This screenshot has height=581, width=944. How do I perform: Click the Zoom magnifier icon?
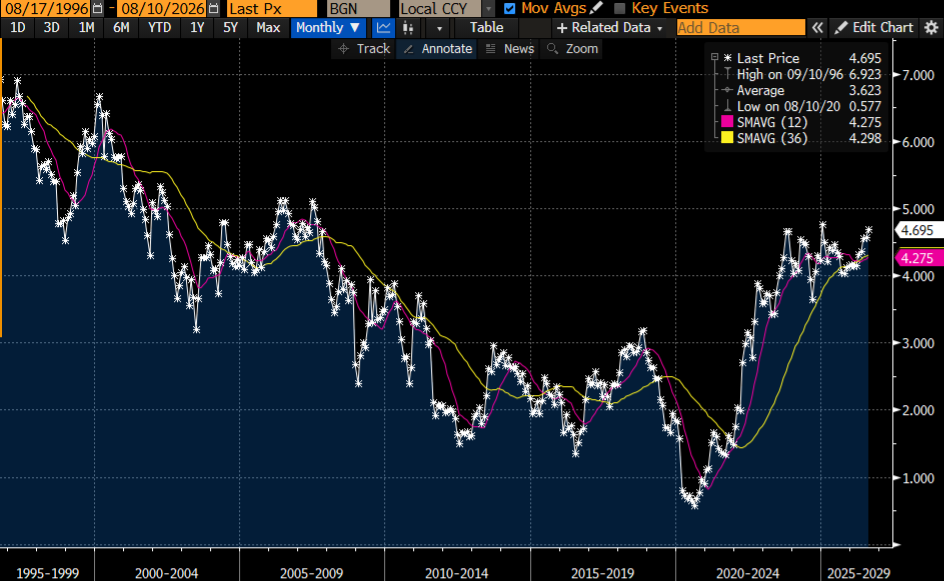[552, 49]
